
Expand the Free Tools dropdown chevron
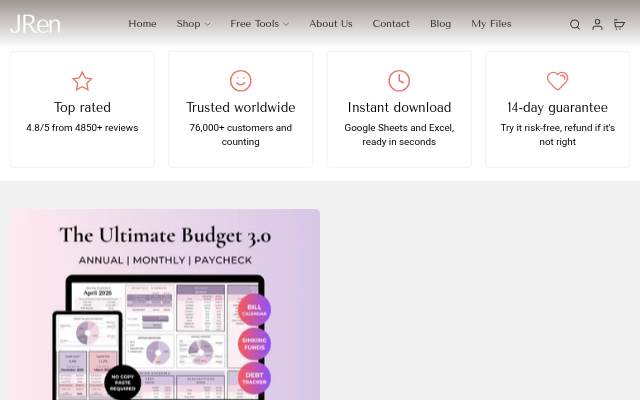(286, 24)
